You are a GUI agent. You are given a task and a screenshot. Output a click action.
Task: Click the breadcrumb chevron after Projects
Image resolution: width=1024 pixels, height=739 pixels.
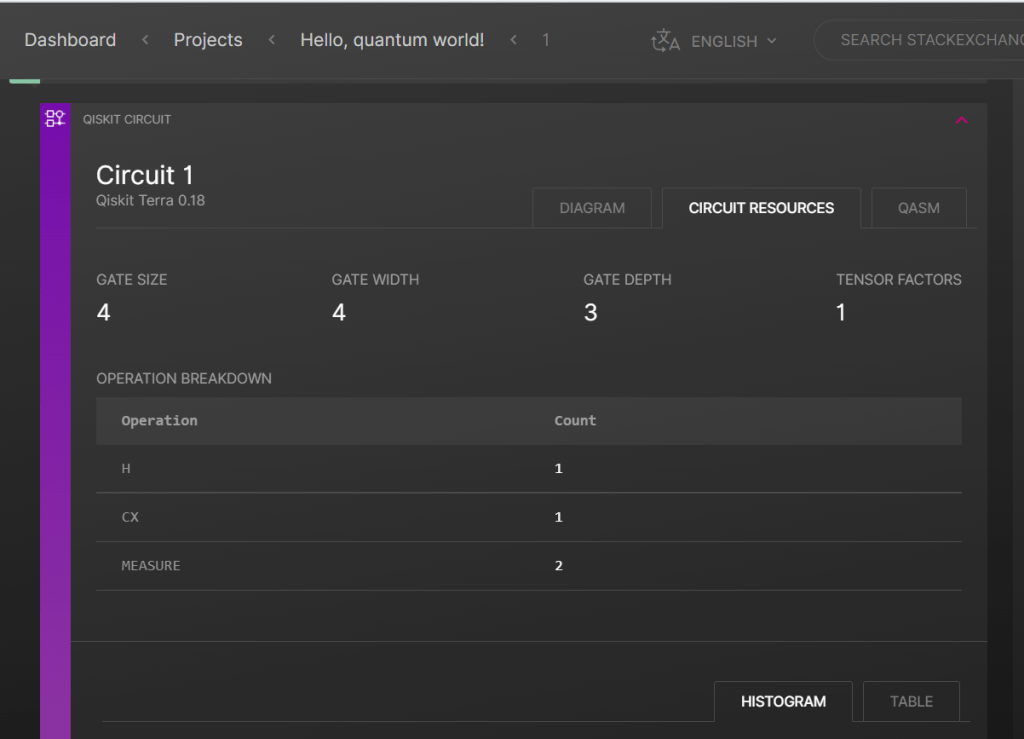pos(271,40)
